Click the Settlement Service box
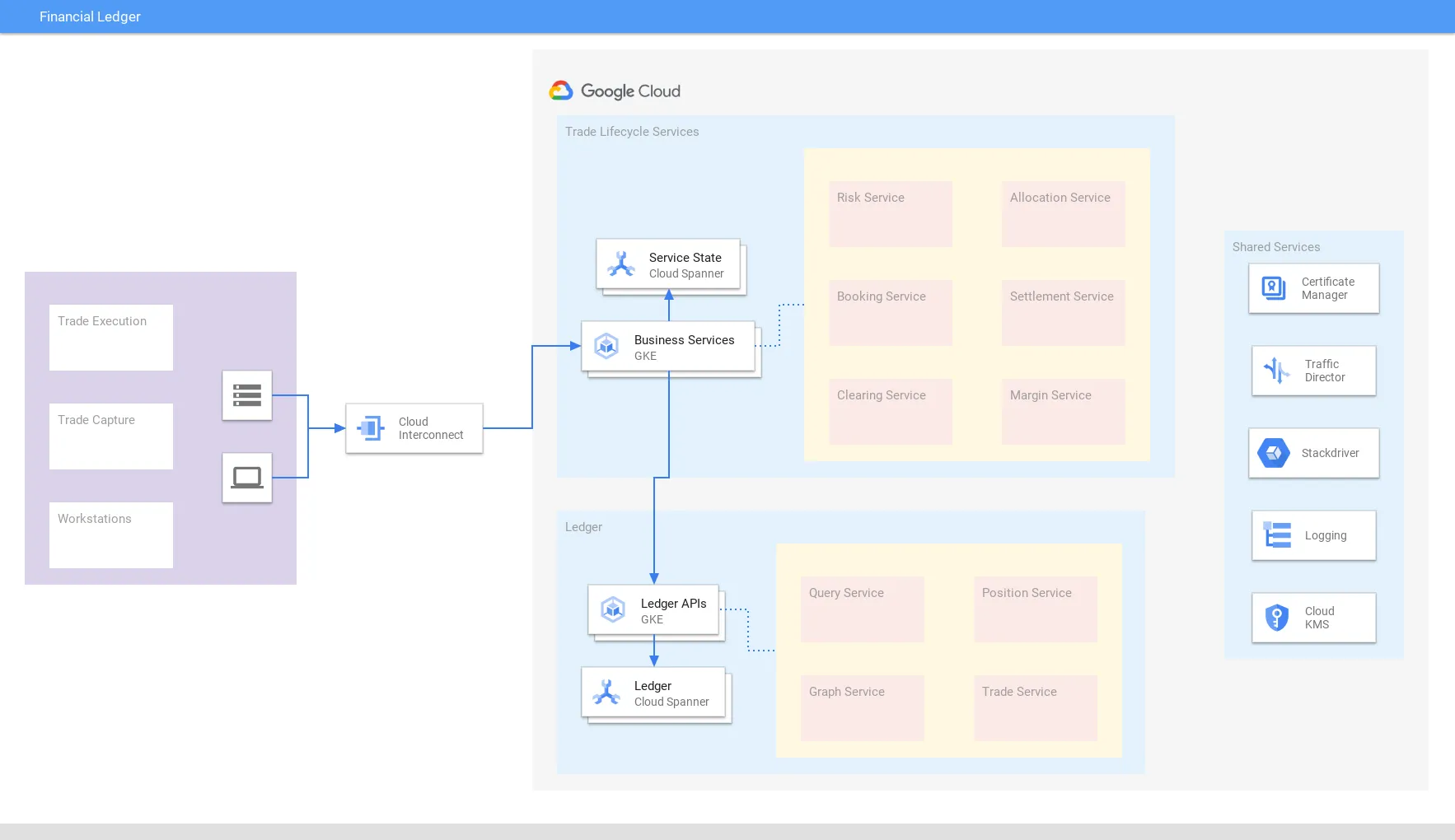This screenshot has width=1455, height=840. (x=1063, y=313)
